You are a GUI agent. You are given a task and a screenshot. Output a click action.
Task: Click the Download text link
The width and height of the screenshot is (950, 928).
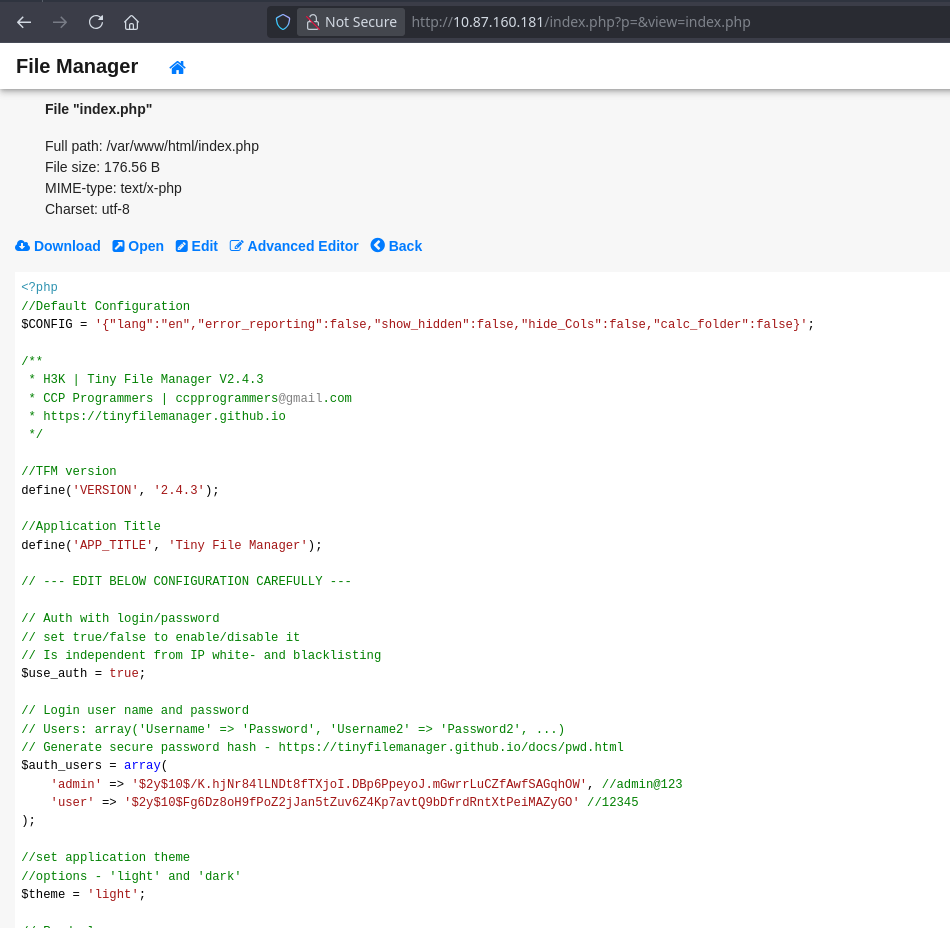pos(67,246)
